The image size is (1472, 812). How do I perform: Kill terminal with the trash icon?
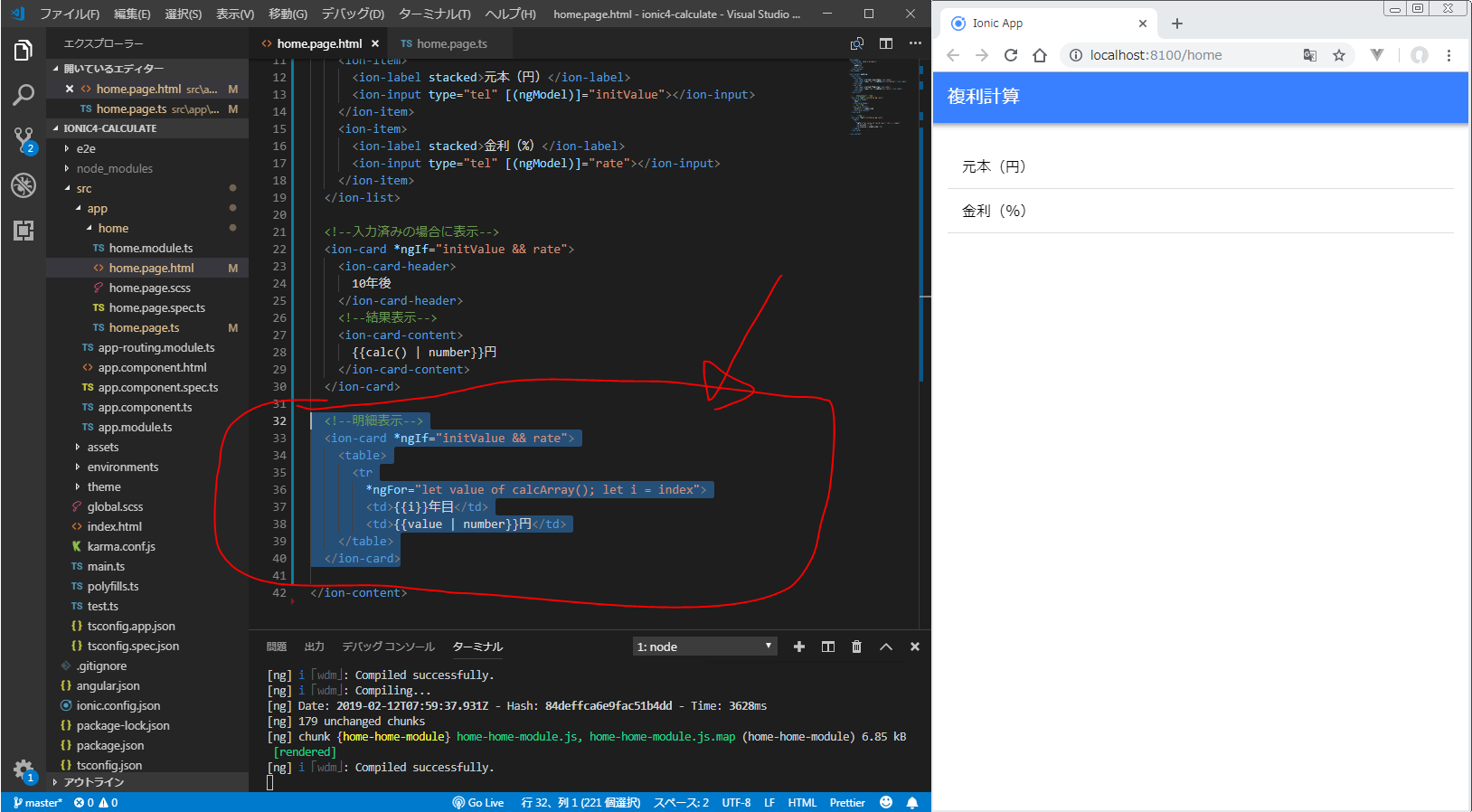pos(856,647)
